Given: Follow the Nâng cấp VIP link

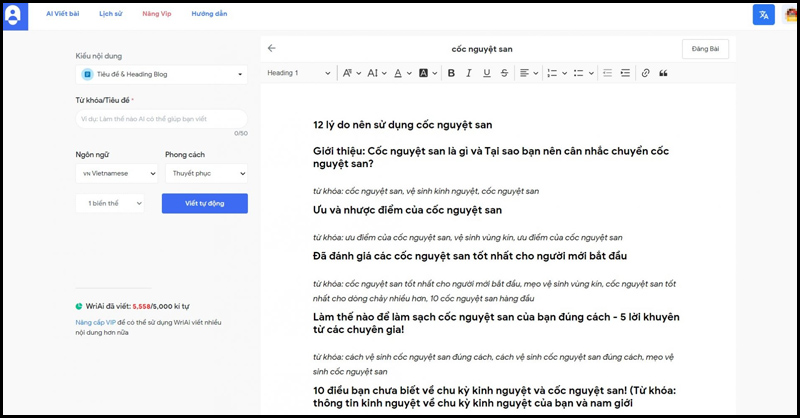Looking at the screenshot, I should click(x=95, y=323).
